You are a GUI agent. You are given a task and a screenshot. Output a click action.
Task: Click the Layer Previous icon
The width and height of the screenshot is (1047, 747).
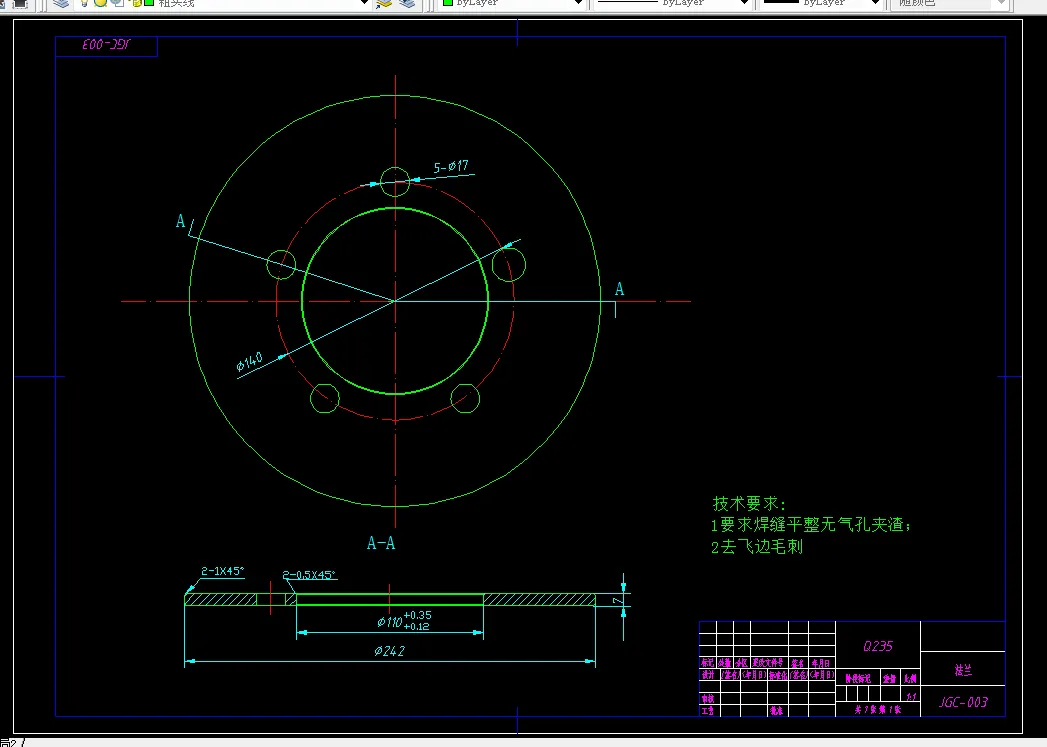tap(407, 3)
